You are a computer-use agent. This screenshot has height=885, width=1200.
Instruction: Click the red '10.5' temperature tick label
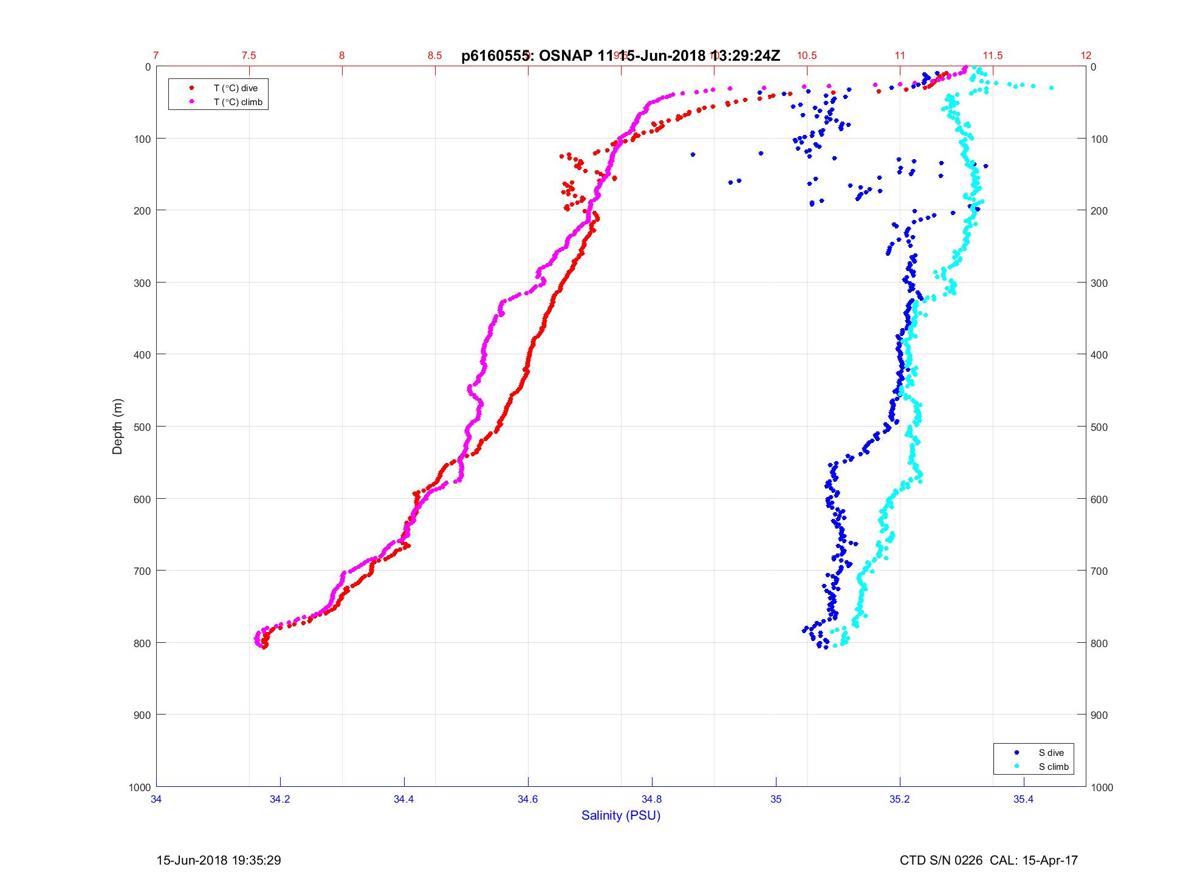point(807,56)
